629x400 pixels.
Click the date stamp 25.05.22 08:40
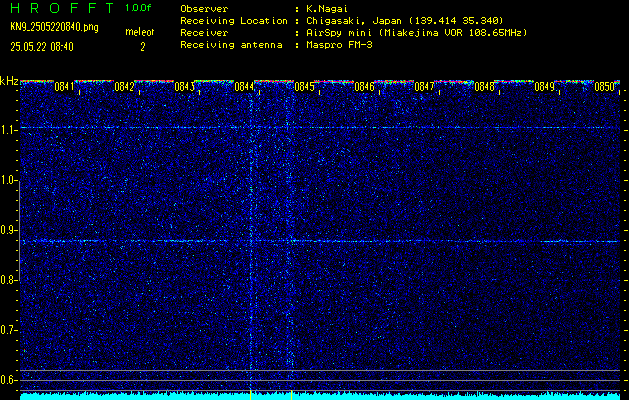[42, 47]
